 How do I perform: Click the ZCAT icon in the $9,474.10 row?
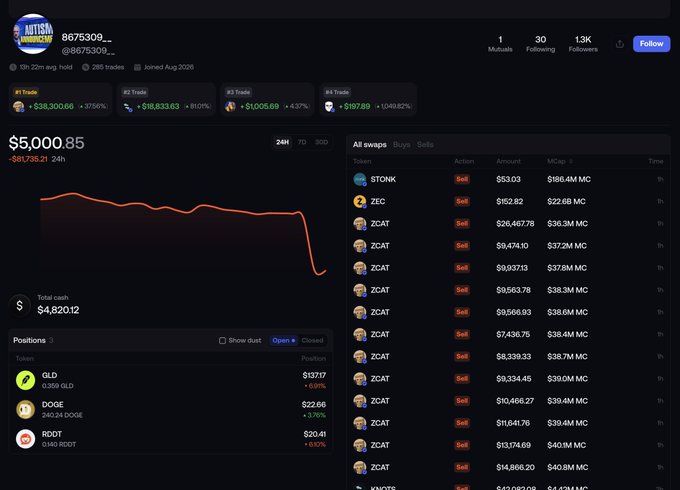point(360,245)
